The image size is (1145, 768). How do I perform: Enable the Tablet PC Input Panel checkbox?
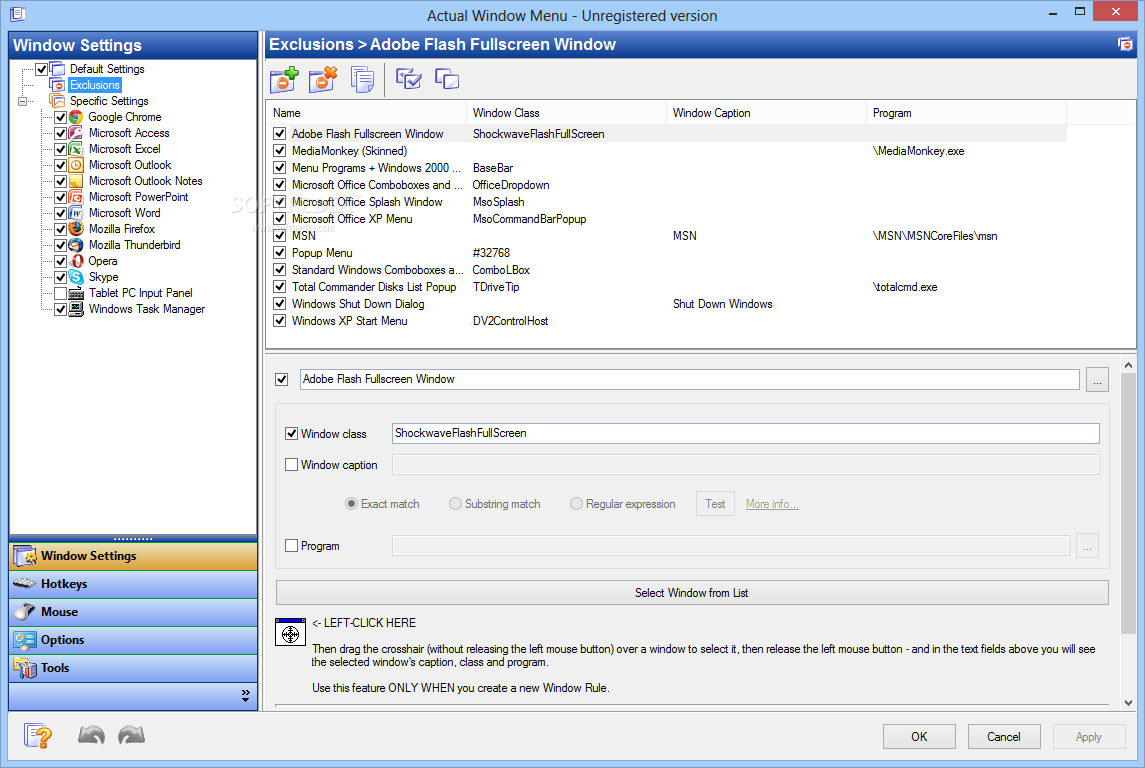61,293
